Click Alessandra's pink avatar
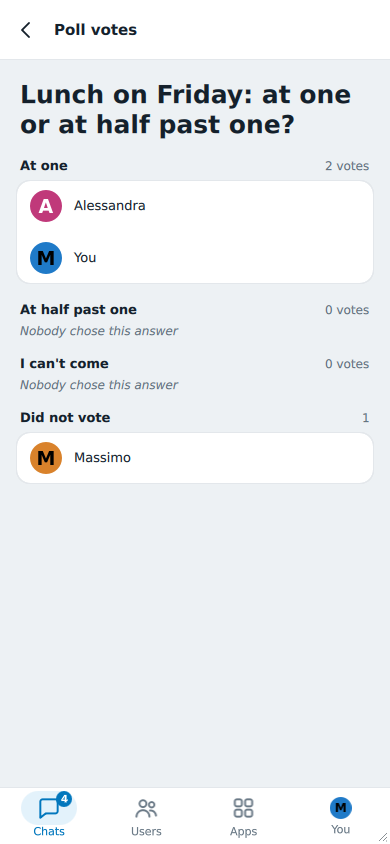 point(46,206)
